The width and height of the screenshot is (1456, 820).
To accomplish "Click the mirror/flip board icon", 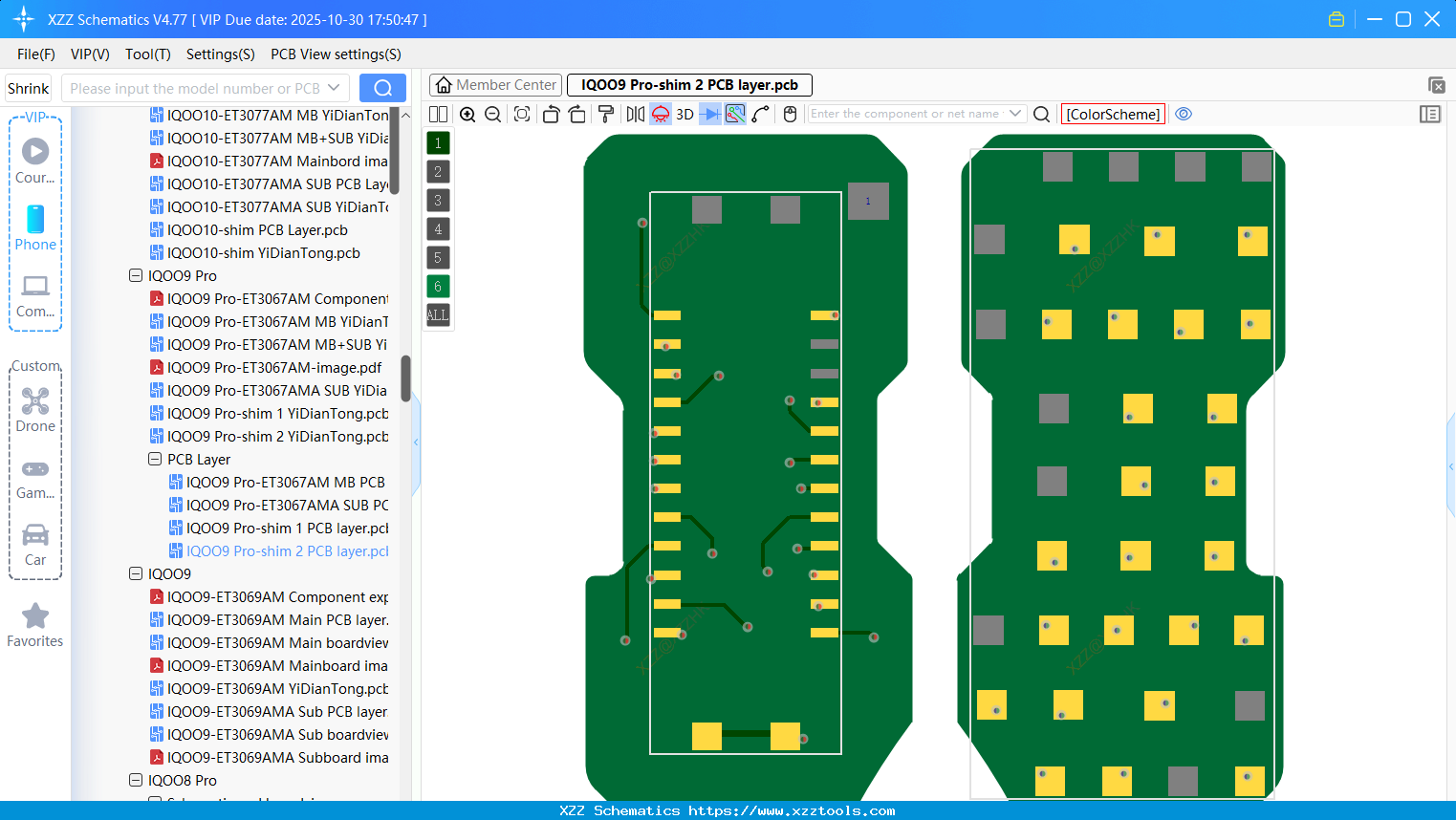I will click(634, 114).
